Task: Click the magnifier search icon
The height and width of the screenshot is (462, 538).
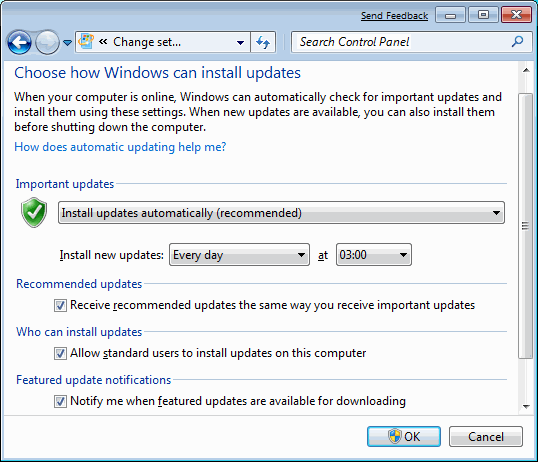Action: [x=517, y=42]
